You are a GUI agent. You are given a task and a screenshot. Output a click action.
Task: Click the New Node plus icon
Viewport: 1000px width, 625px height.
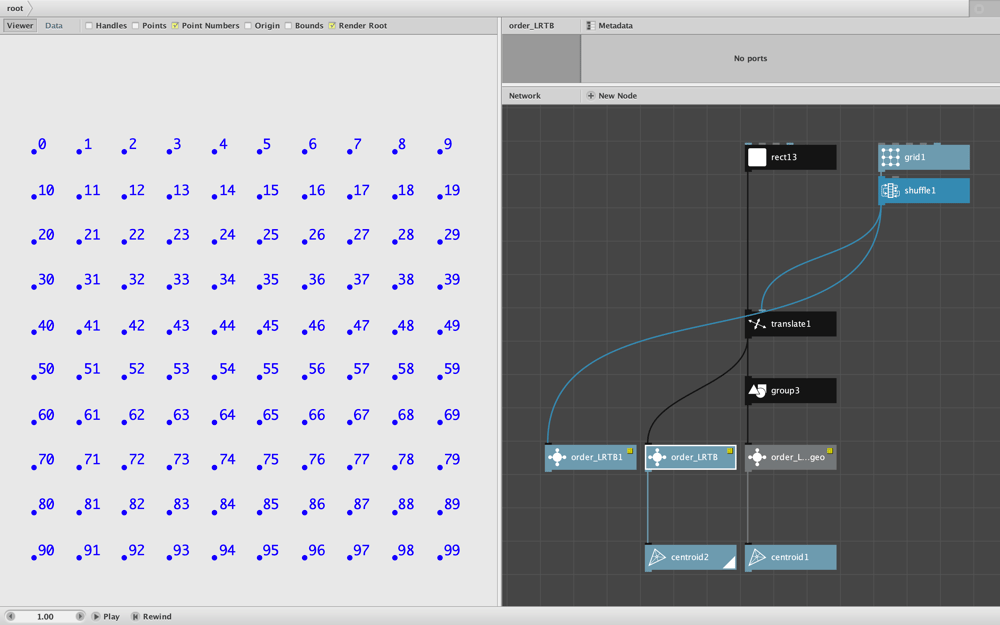coord(591,96)
